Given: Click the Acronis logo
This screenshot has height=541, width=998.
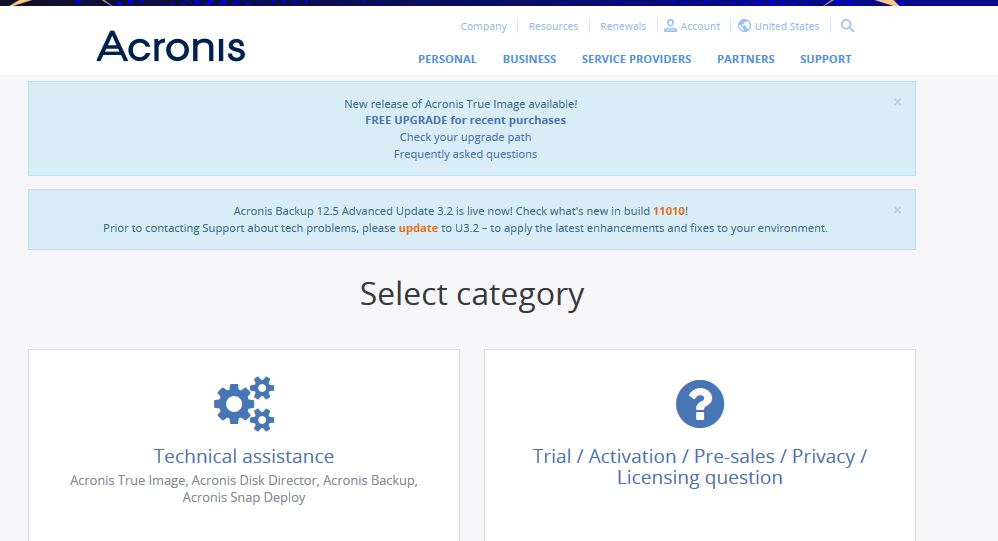Looking at the screenshot, I should point(171,46).
